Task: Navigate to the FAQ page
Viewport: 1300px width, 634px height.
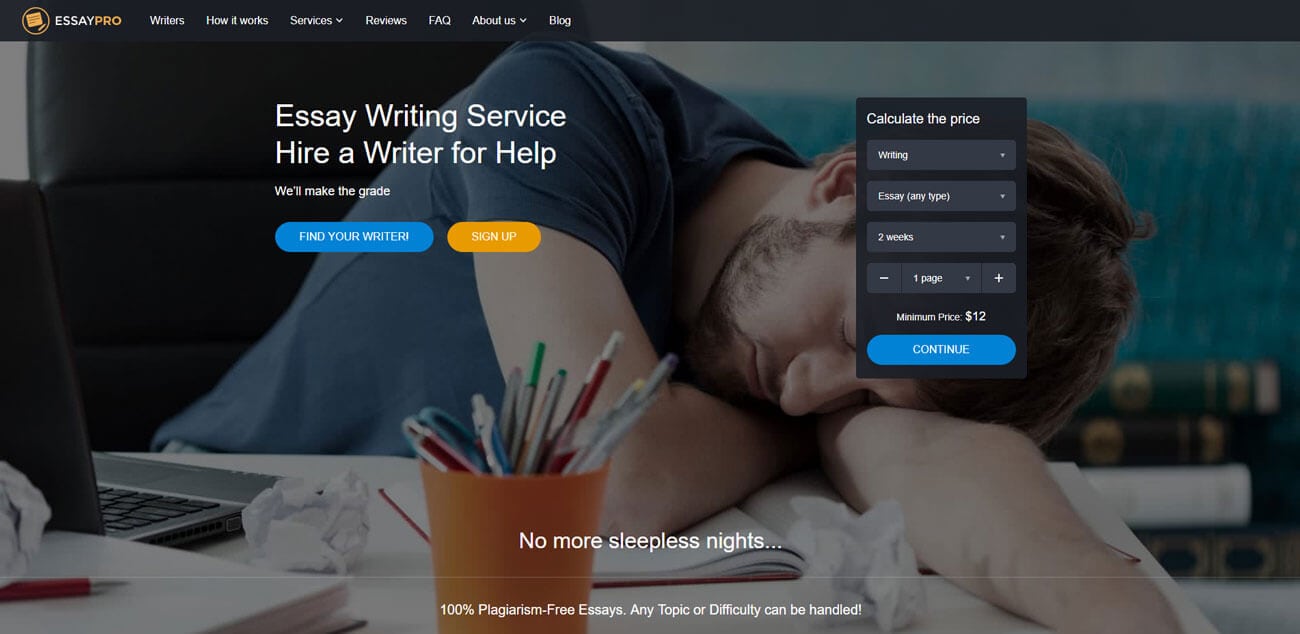Action: pyautogui.click(x=439, y=20)
